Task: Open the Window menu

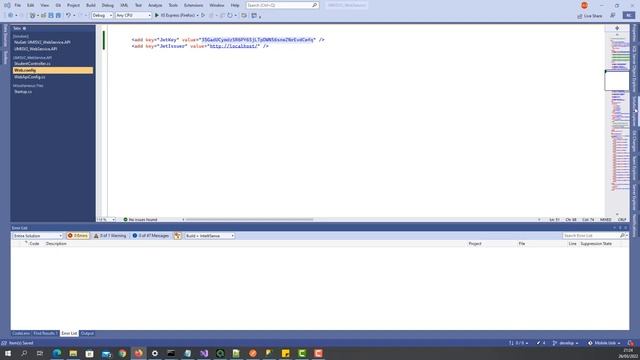Action: click(217, 5)
